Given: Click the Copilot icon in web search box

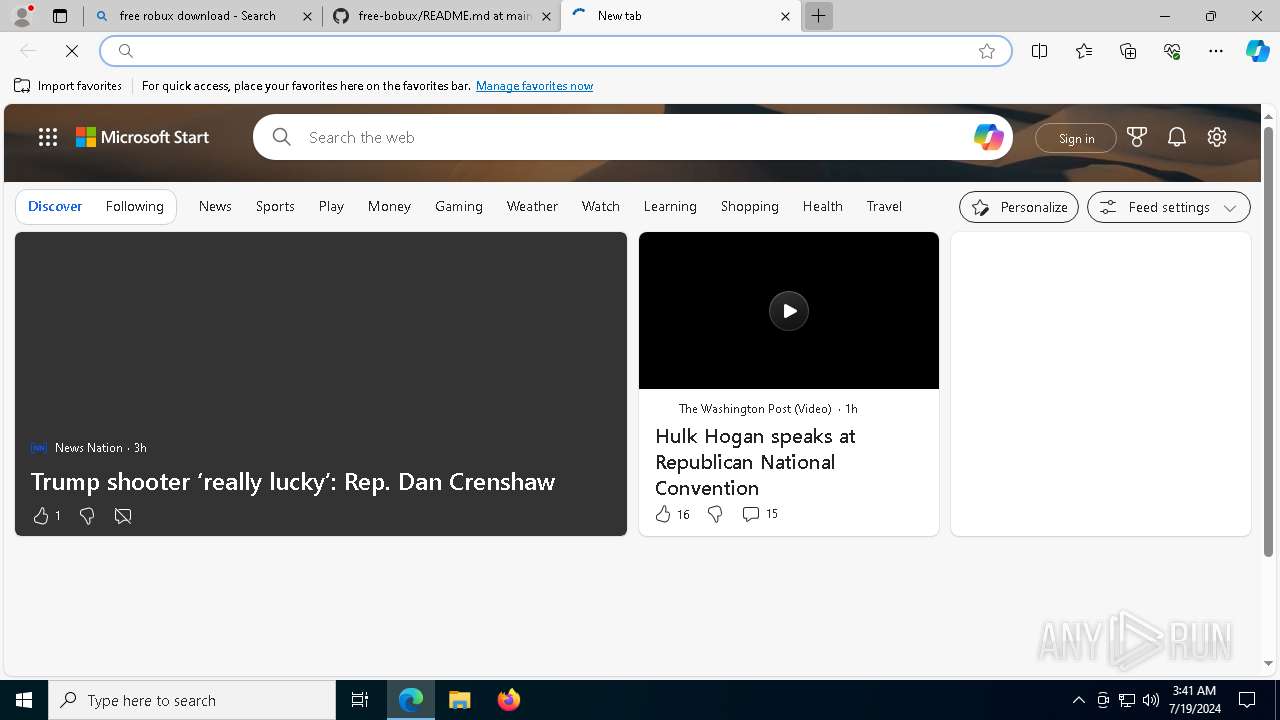Looking at the screenshot, I should (988, 137).
